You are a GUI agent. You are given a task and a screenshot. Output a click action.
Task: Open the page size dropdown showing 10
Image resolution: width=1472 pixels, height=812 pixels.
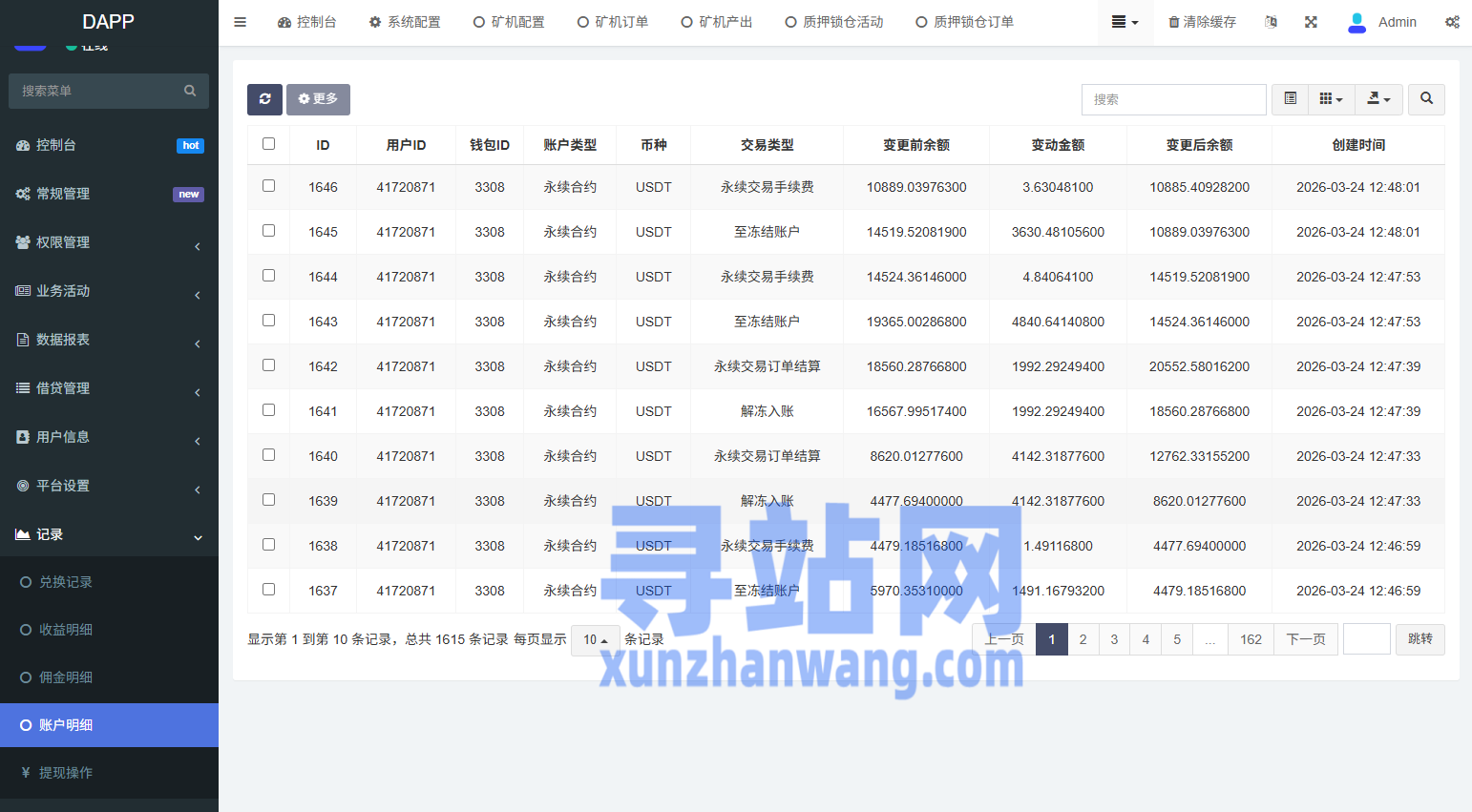(x=595, y=639)
